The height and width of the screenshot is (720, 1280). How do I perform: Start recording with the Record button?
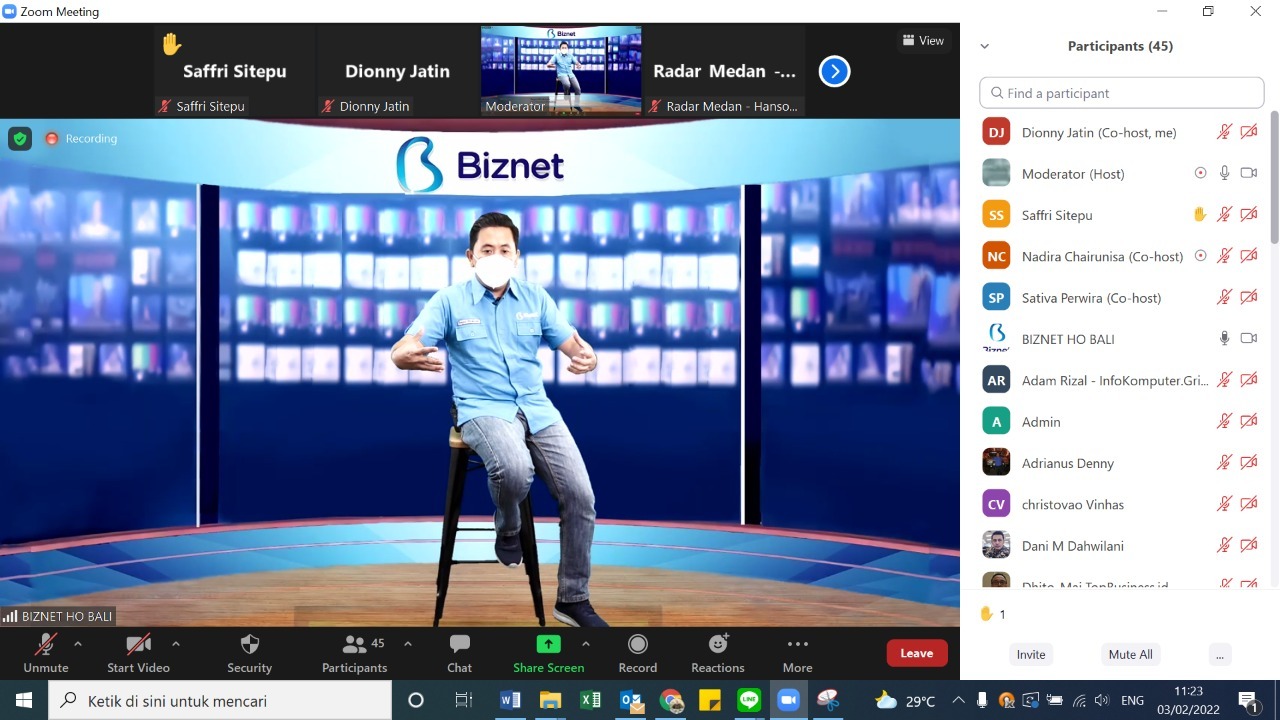(638, 654)
